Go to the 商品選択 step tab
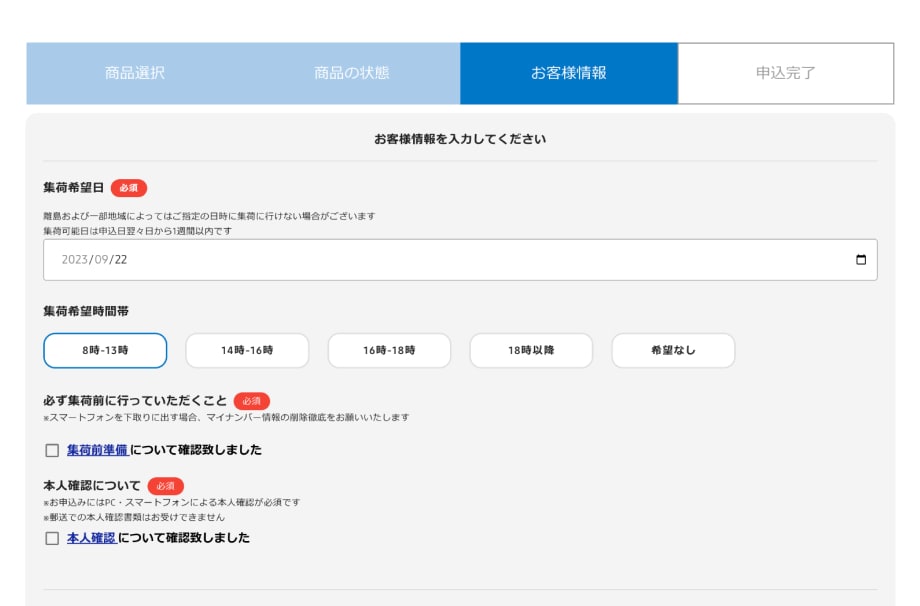 click(135, 73)
